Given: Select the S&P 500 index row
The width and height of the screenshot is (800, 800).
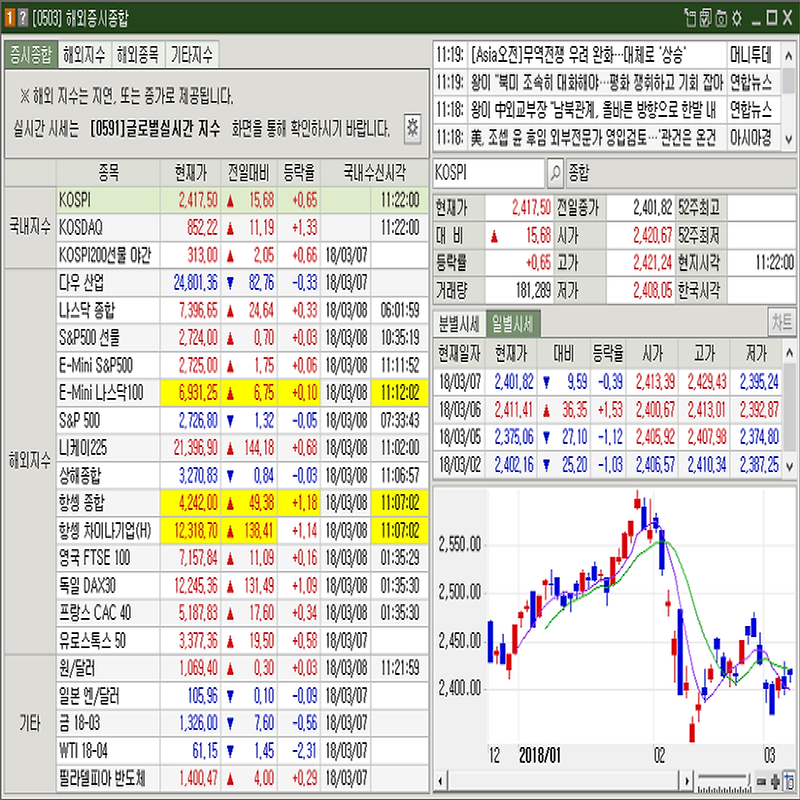Looking at the screenshot, I should tap(242, 420).
